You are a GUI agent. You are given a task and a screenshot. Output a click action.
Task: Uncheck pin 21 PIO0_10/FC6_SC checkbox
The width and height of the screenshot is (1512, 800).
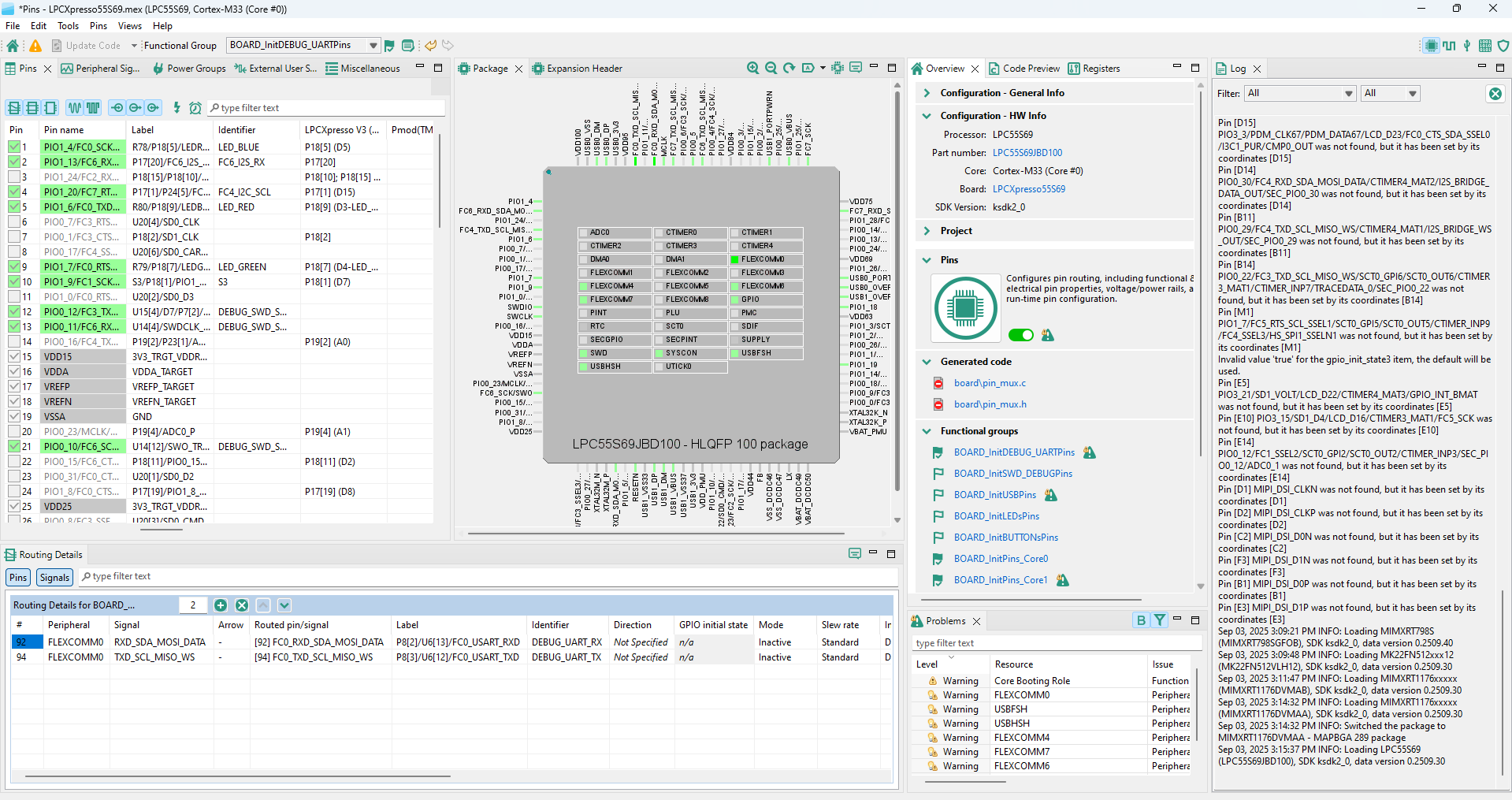[x=14, y=447]
